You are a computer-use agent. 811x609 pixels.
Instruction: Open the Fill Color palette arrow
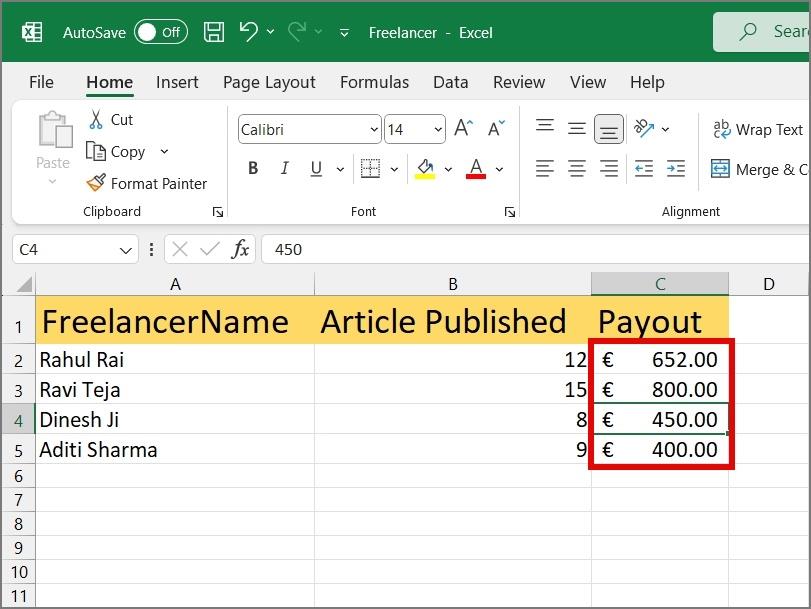click(x=448, y=169)
